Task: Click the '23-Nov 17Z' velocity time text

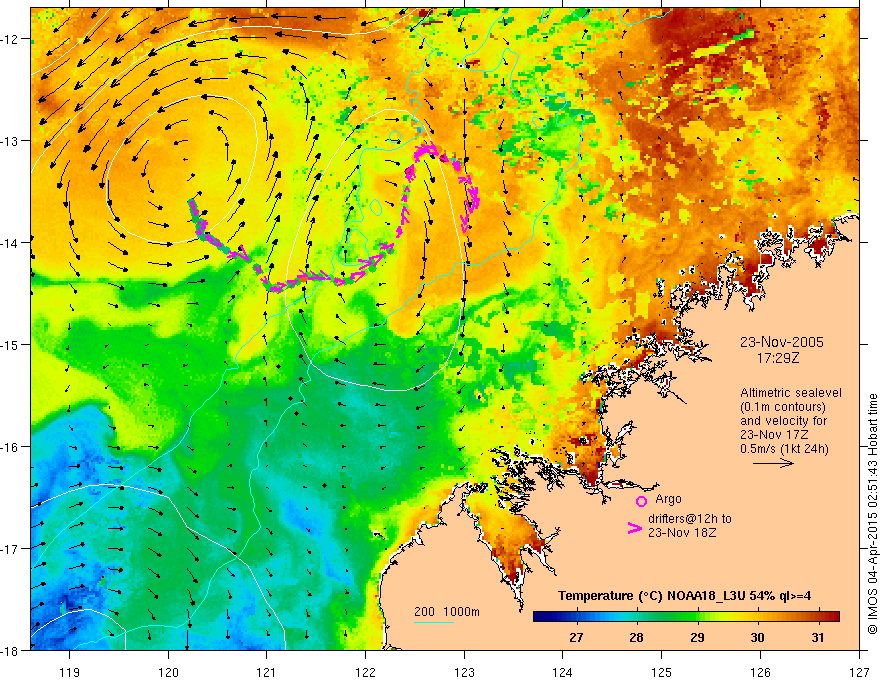Action: [774, 435]
